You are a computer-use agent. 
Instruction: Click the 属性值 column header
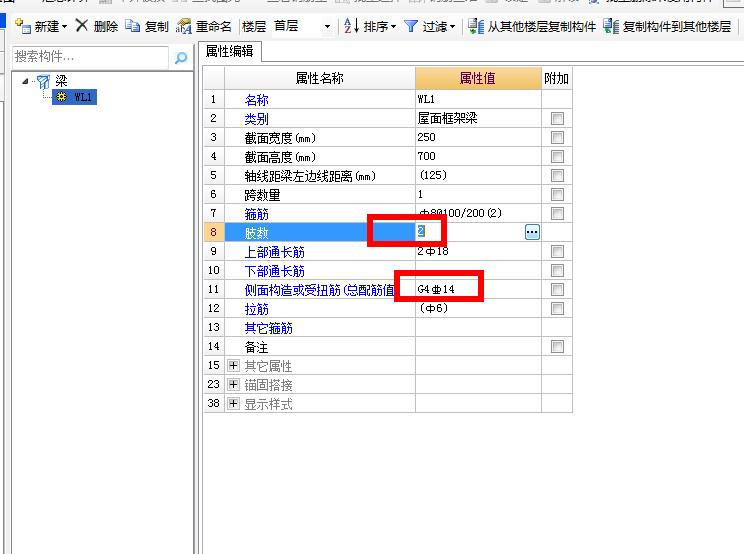478,78
